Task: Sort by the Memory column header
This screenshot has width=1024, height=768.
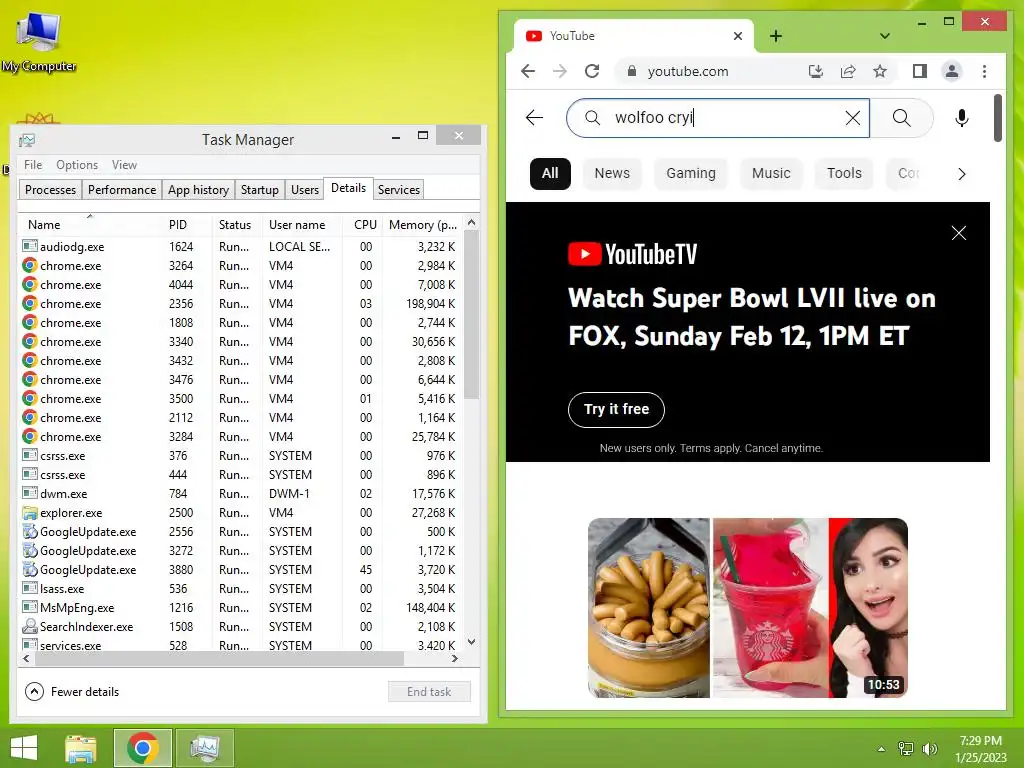Action: click(423, 225)
